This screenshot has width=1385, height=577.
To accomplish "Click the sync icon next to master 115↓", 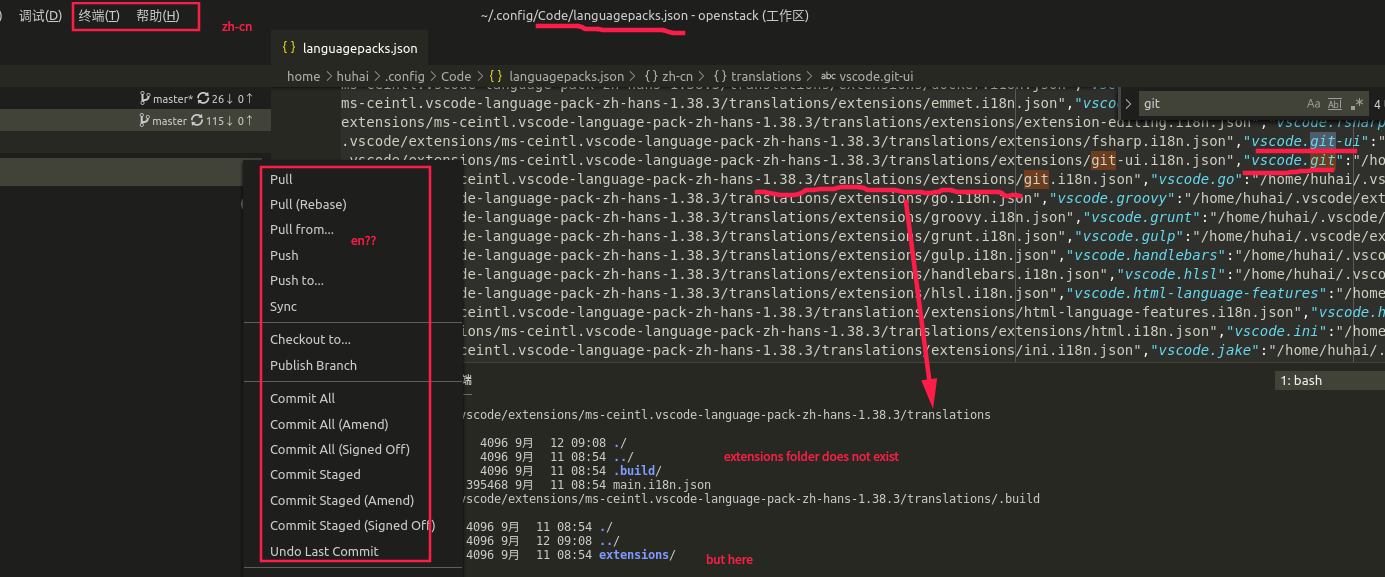I will [197, 120].
